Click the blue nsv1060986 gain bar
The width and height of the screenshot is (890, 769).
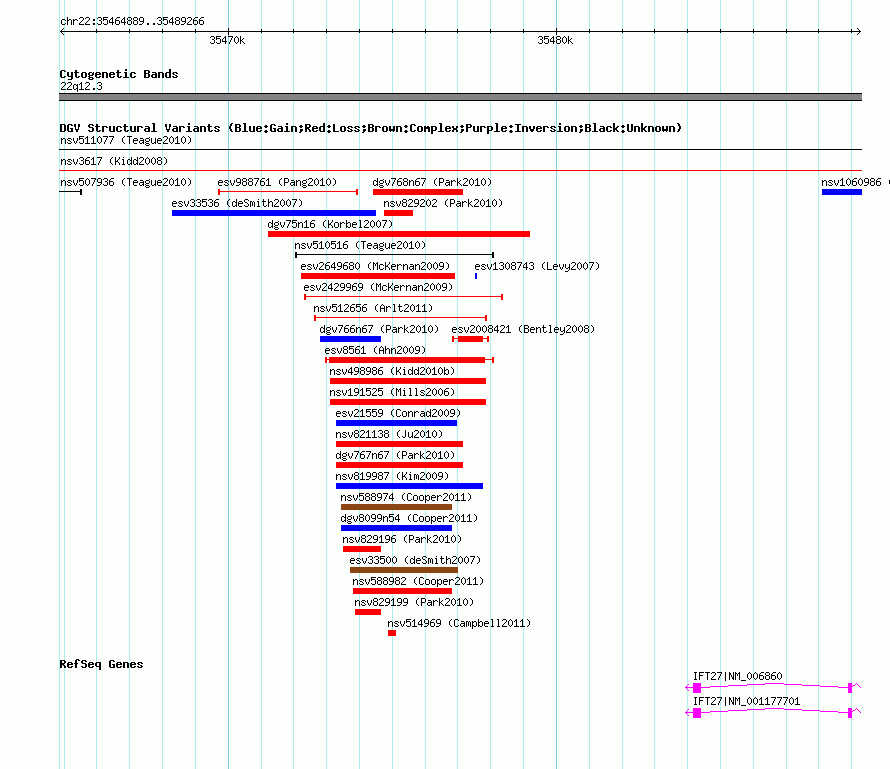(842, 192)
